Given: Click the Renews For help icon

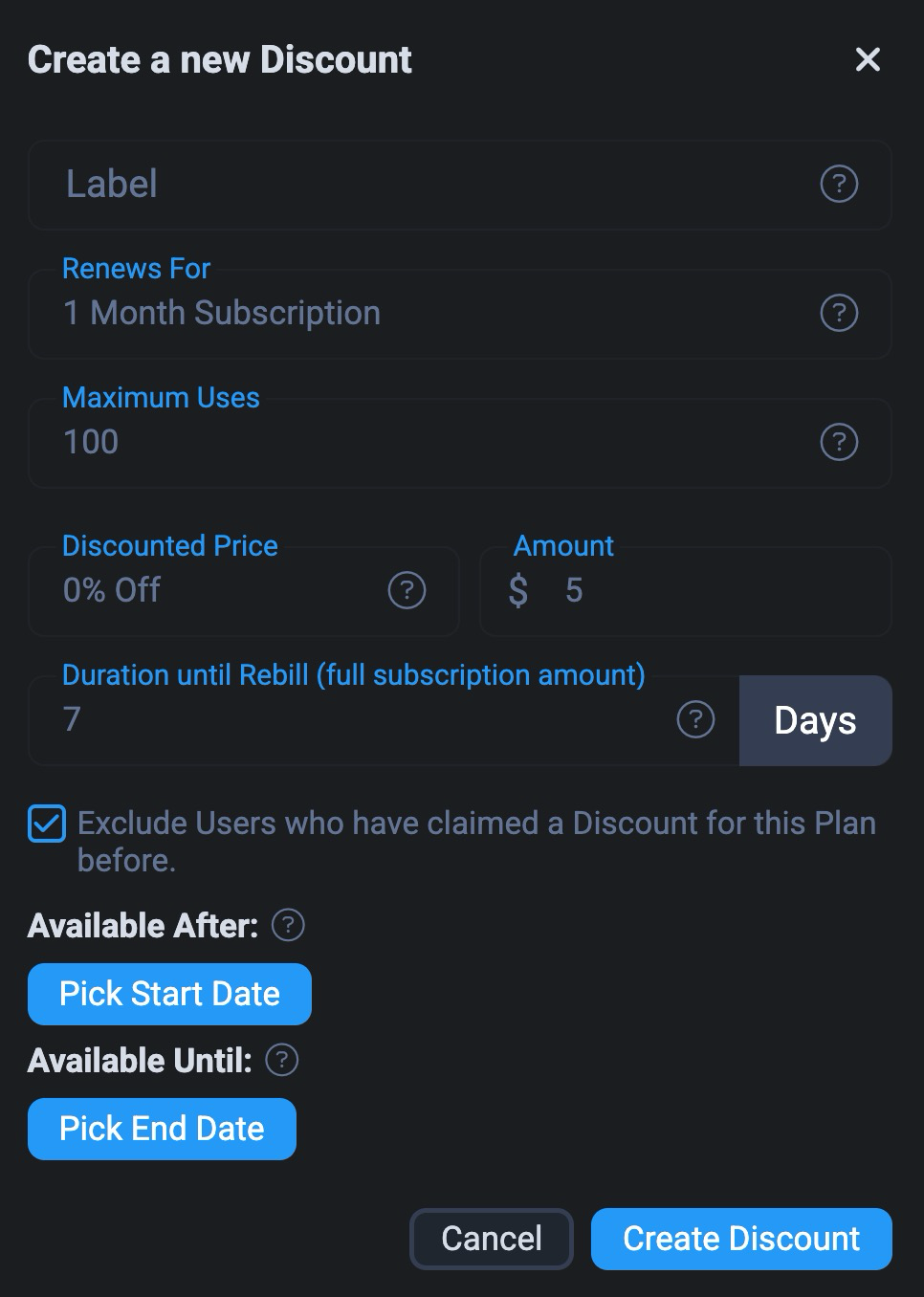Looking at the screenshot, I should tap(839, 313).
